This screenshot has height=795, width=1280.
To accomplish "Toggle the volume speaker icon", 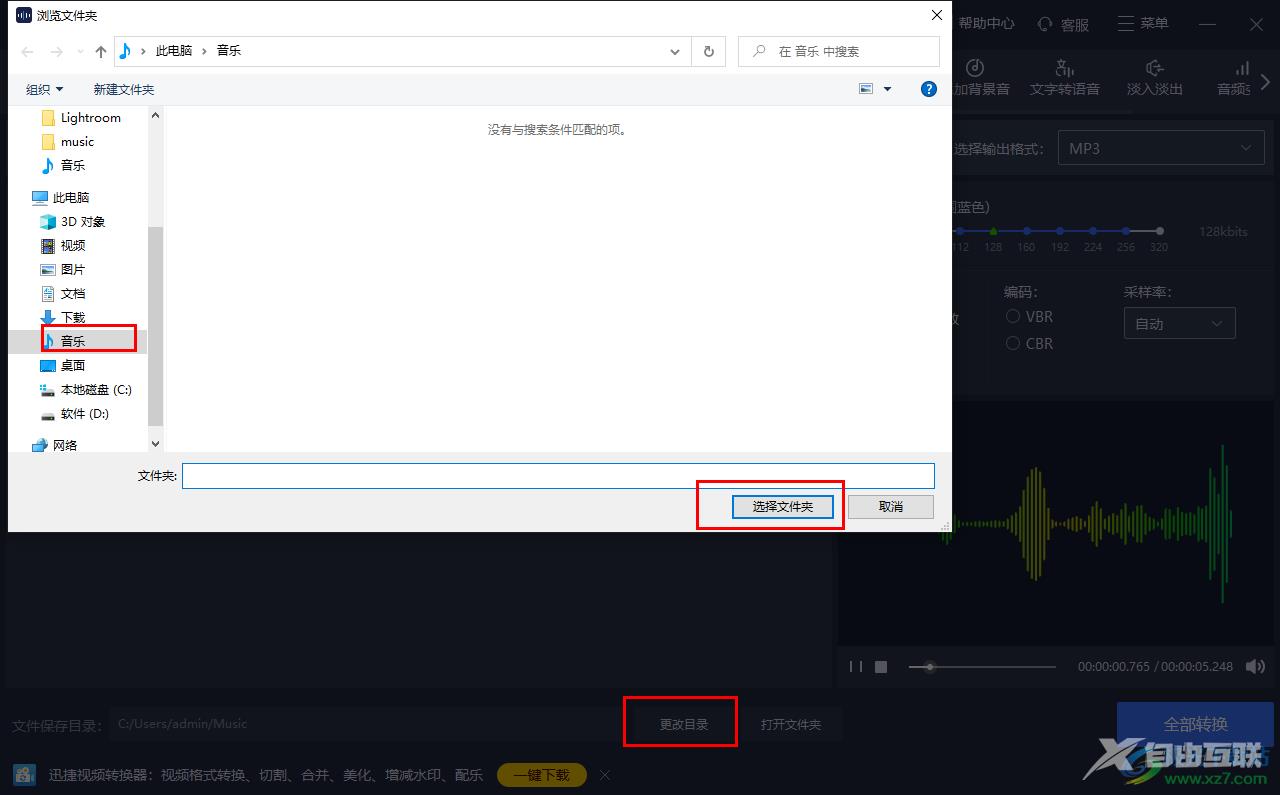I will pos(1258,666).
